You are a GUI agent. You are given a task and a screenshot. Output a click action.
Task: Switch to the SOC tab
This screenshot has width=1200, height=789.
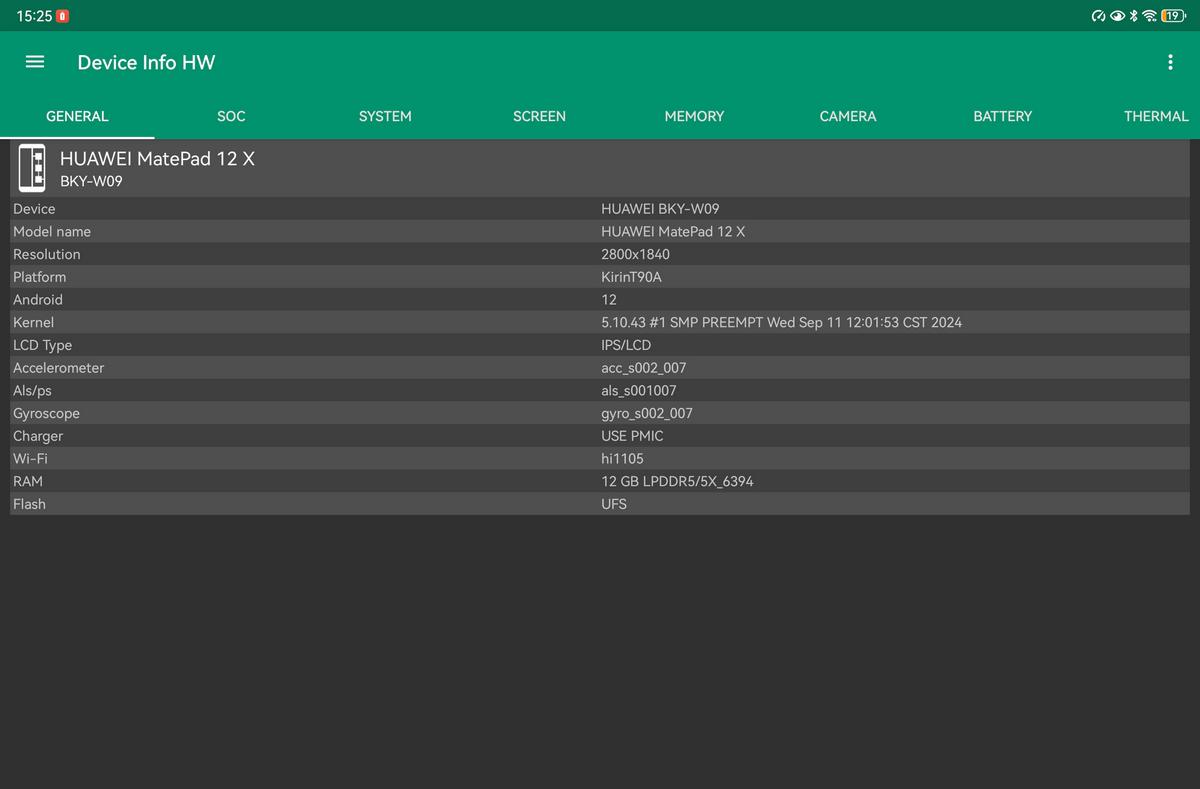tap(231, 116)
